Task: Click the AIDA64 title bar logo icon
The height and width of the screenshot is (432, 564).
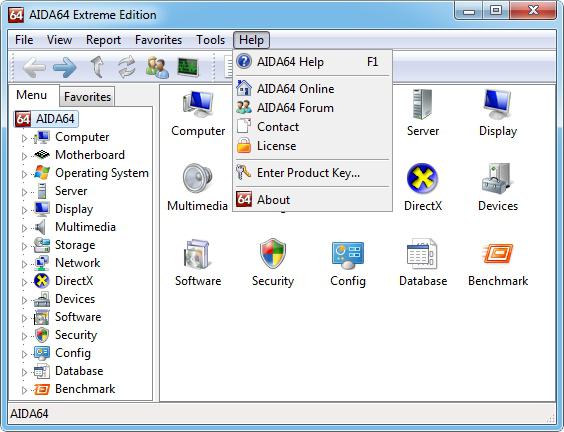Action: coord(16,15)
